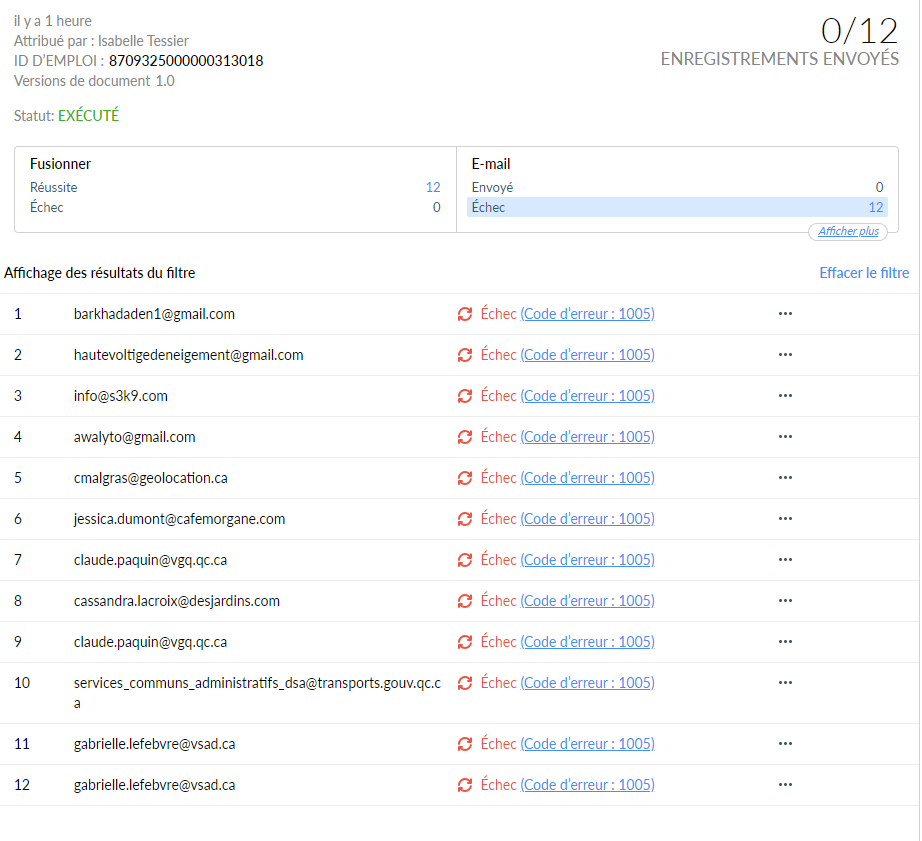View error code link for row 9
Screen dimensions: 922x841
587,642
